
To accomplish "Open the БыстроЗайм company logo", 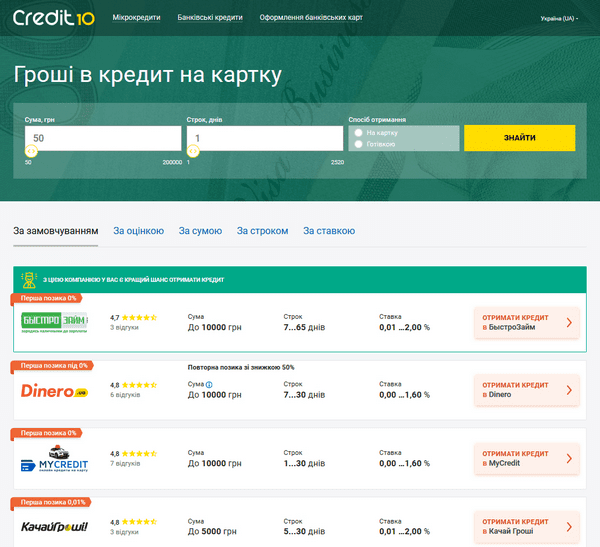I will 54,322.
